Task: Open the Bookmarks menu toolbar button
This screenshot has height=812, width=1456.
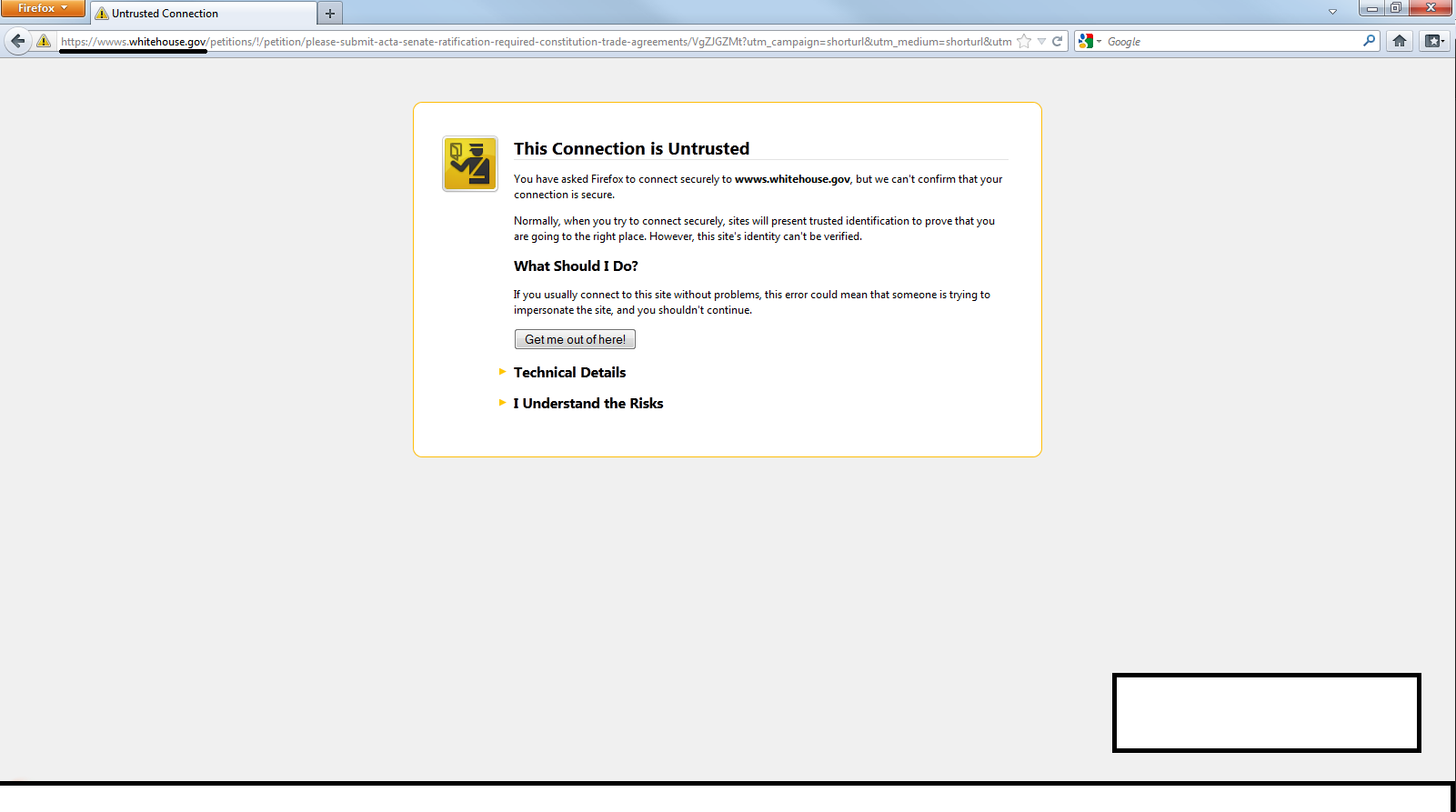Action: pos(1434,41)
